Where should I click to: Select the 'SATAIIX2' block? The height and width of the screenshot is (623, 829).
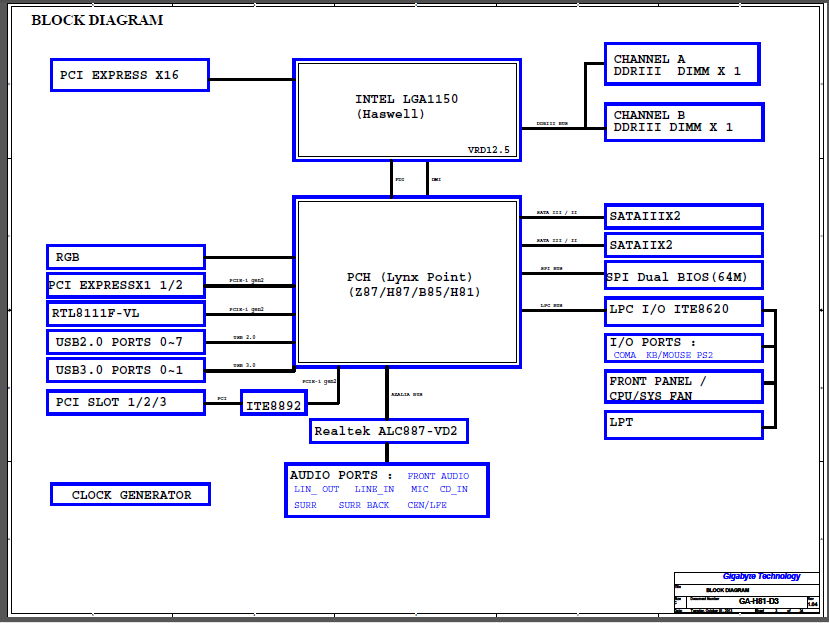684,245
